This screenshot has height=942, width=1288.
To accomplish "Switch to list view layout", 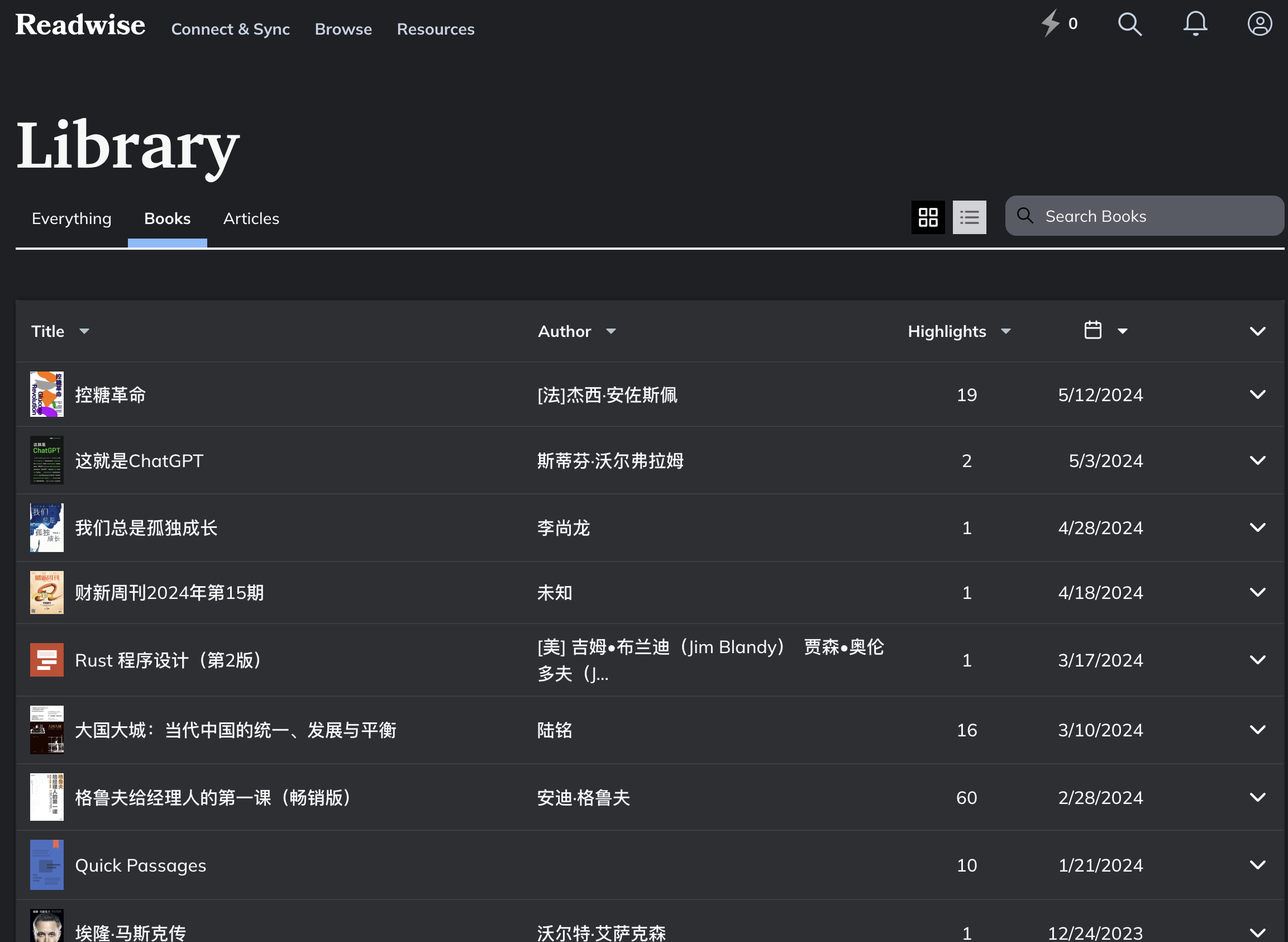I will pyautogui.click(x=970, y=217).
